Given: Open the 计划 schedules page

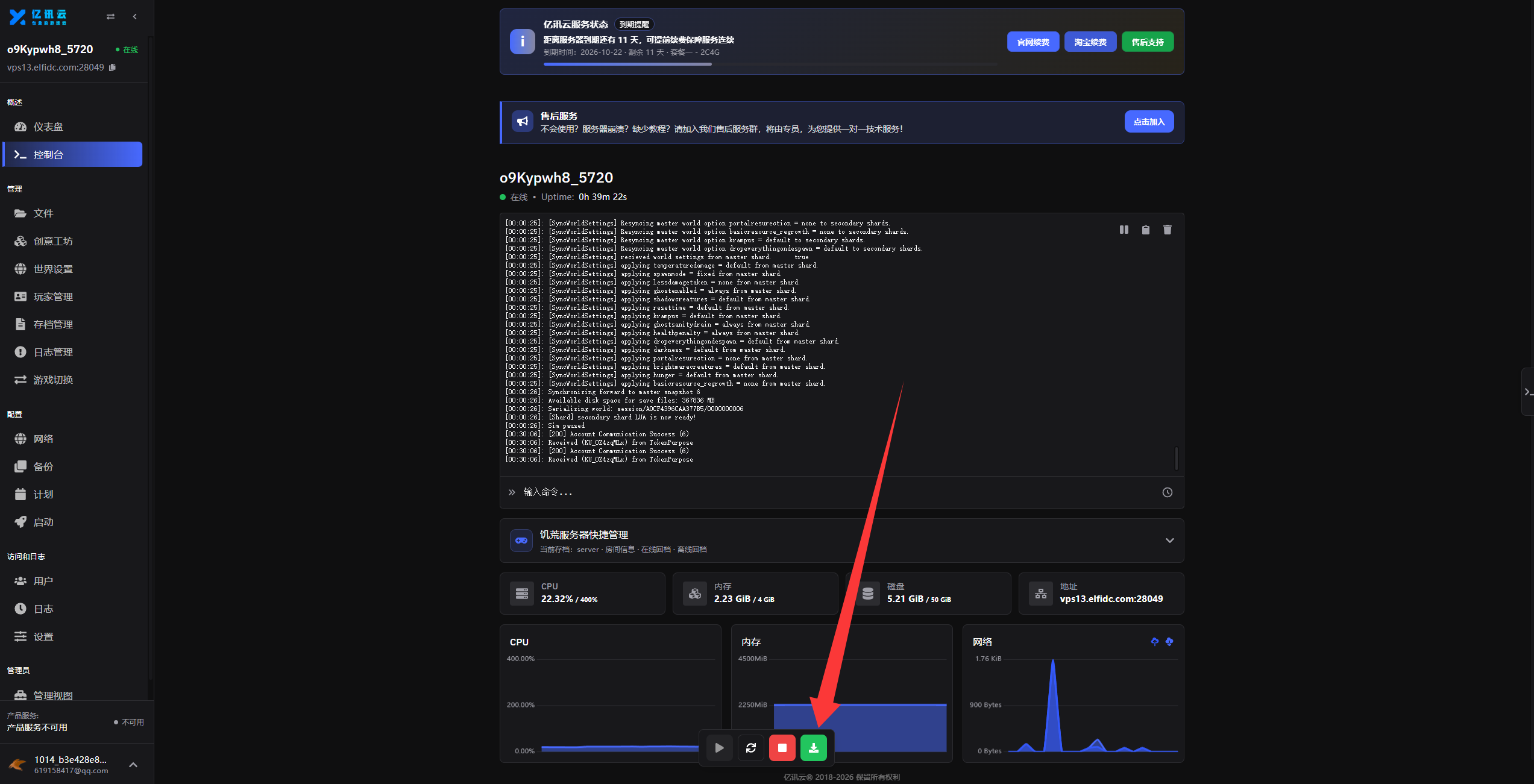Looking at the screenshot, I should [72, 494].
